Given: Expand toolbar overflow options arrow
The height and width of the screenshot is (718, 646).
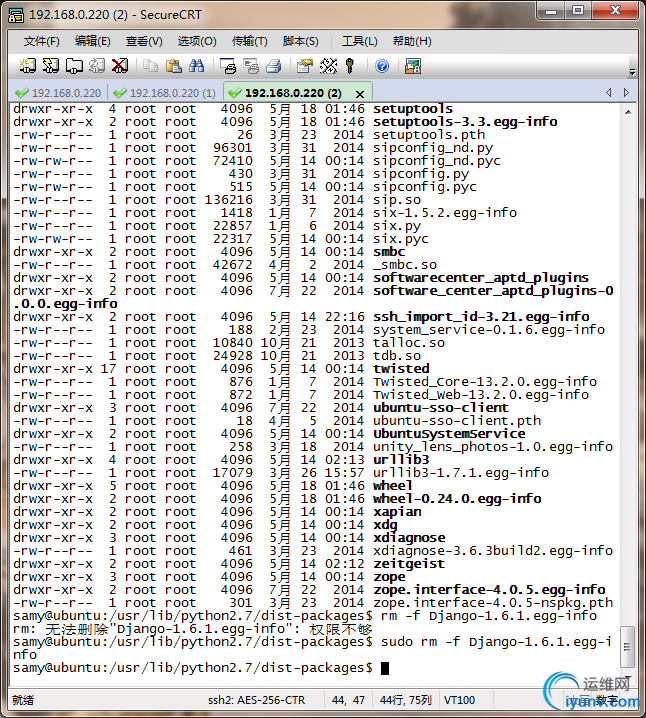Looking at the screenshot, I should (x=632, y=72).
